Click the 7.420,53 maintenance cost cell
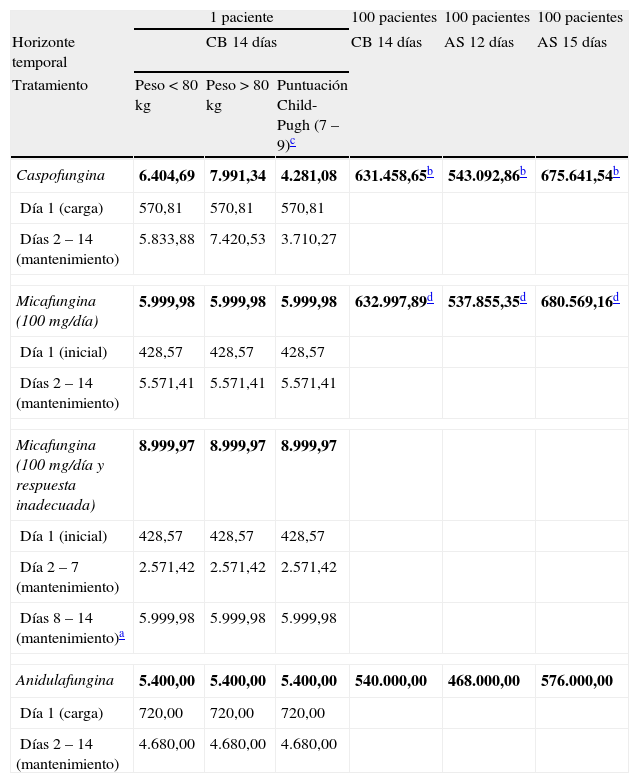The image size is (639, 783). pos(238,241)
